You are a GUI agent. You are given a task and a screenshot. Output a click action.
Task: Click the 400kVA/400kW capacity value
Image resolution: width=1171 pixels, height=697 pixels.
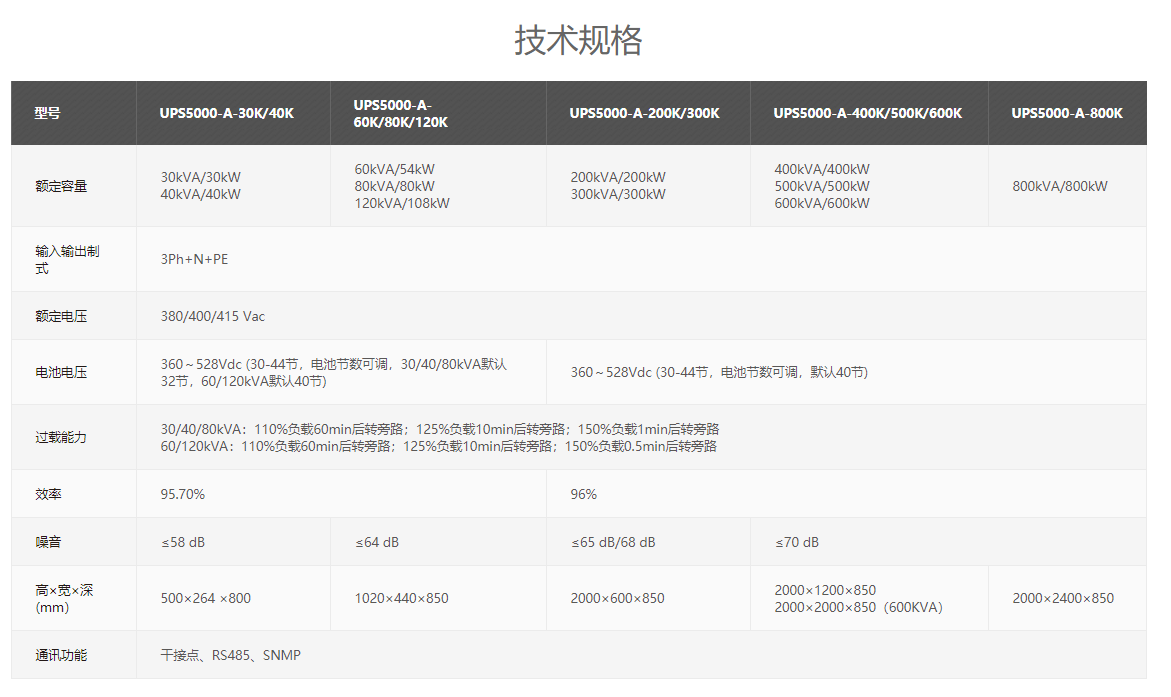(821, 169)
